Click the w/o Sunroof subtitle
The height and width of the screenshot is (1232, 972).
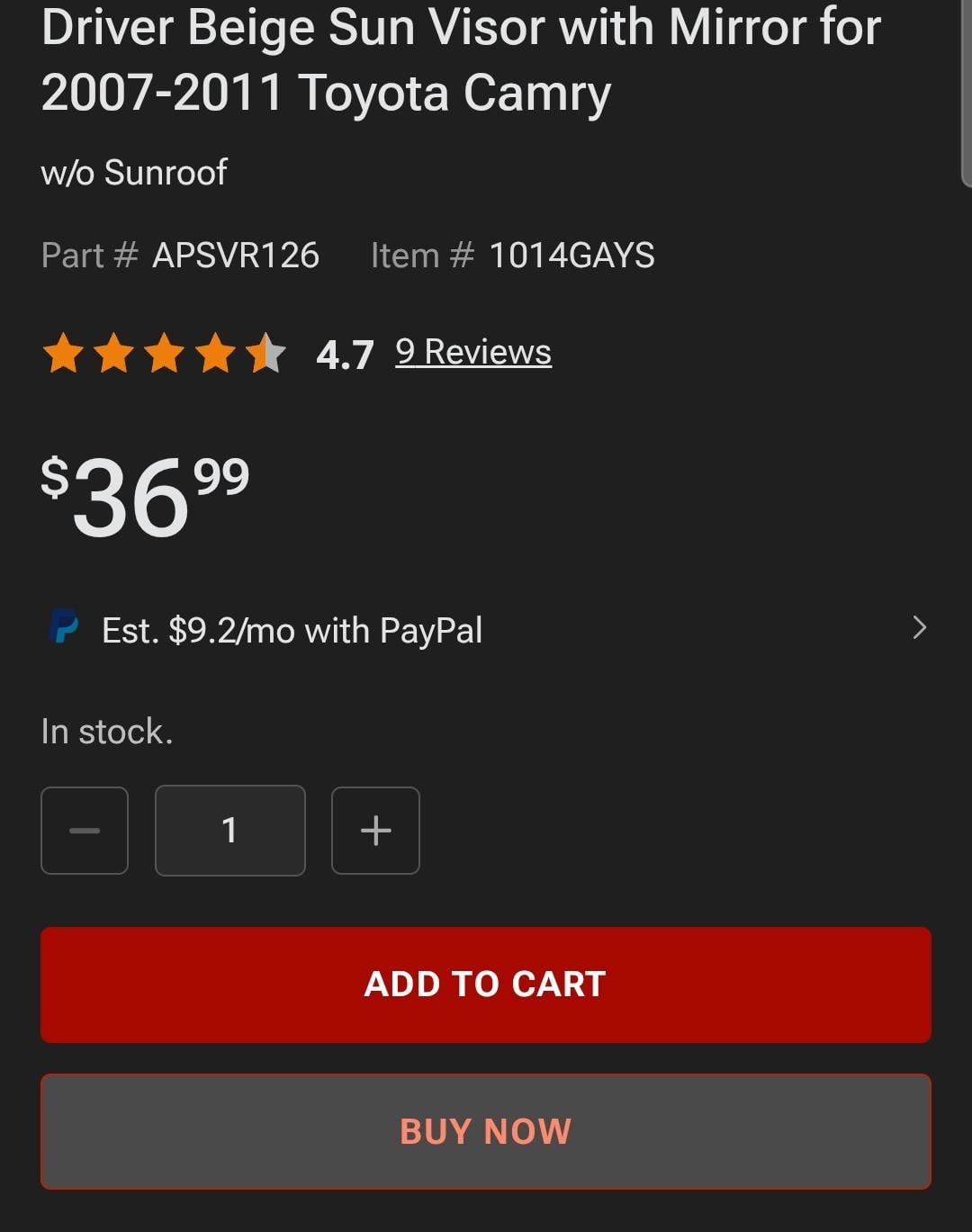(x=134, y=172)
